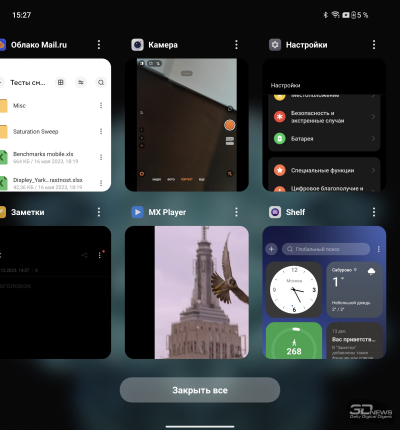Screen dimensions: 400x430
Task: Tap the MX Player app icon
Action: (x=137, y=212)
